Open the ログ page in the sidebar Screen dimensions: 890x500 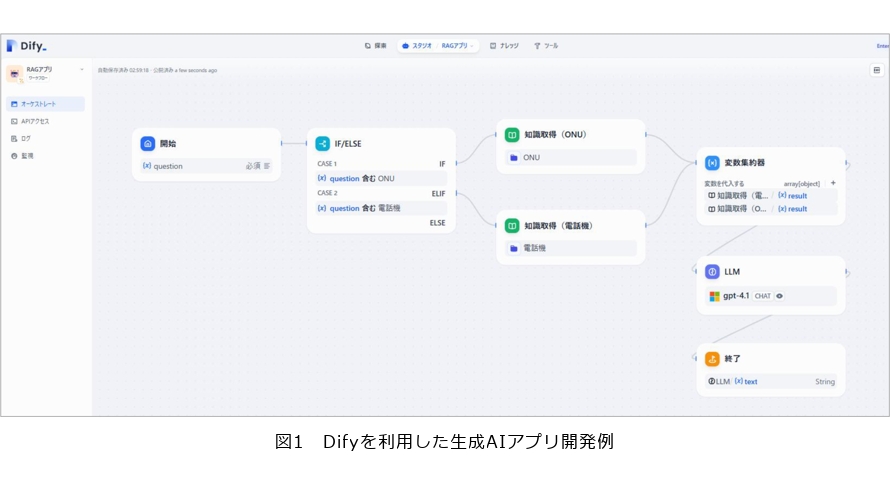point(25,138)
